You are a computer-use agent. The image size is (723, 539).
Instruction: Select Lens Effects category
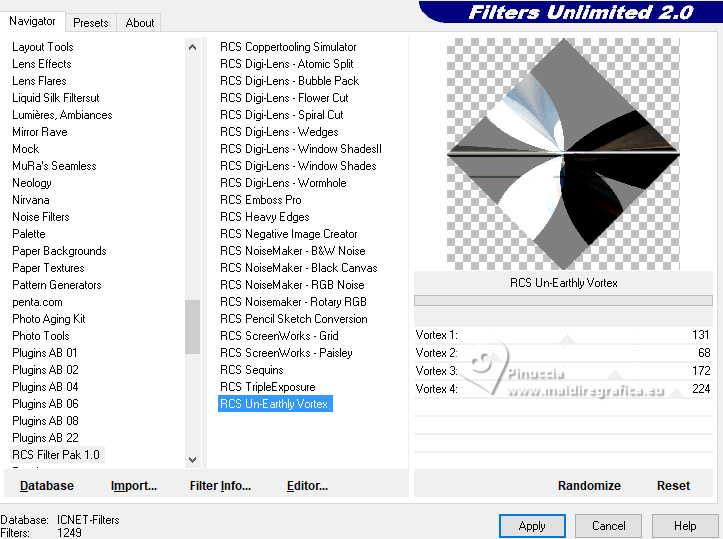coord(41,64)
